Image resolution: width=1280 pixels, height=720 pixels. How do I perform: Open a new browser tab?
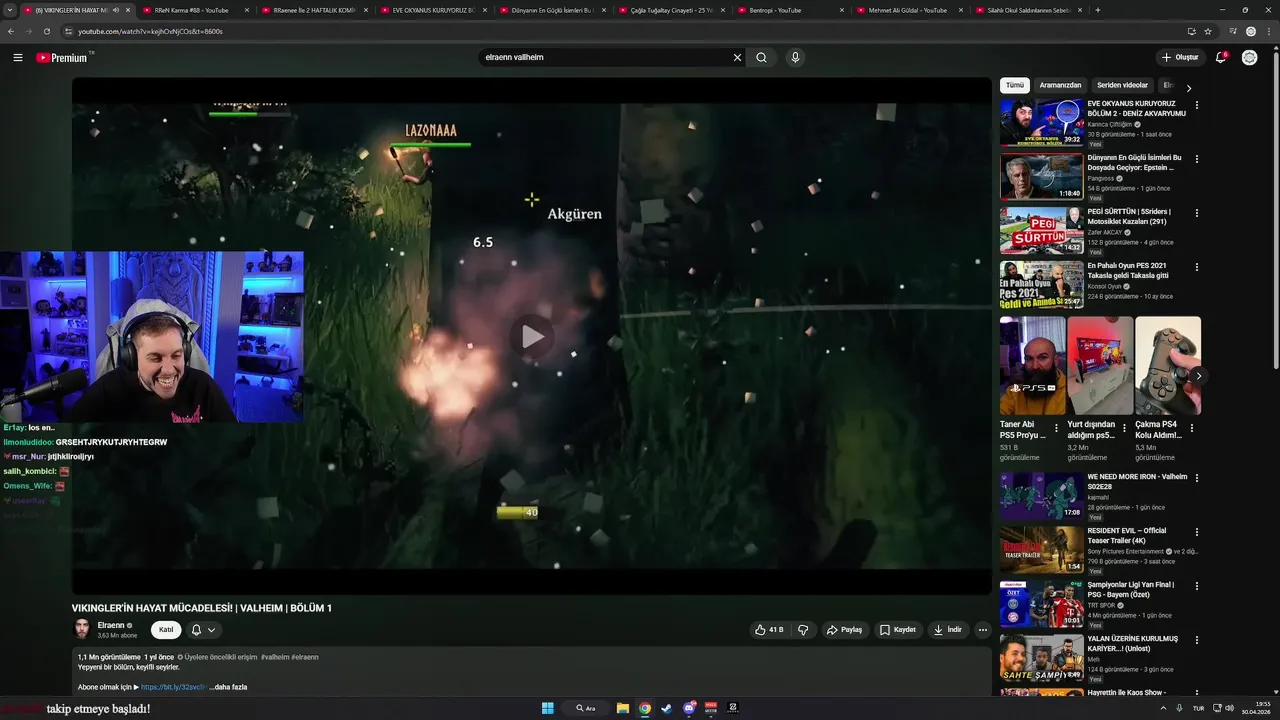click(1098, 10)
